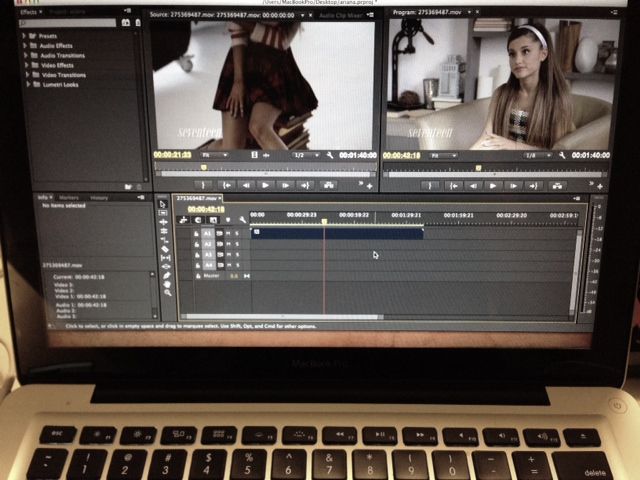Select the Selection arrow tool
The height and width of the screenshot is (480, 640).
163,204
